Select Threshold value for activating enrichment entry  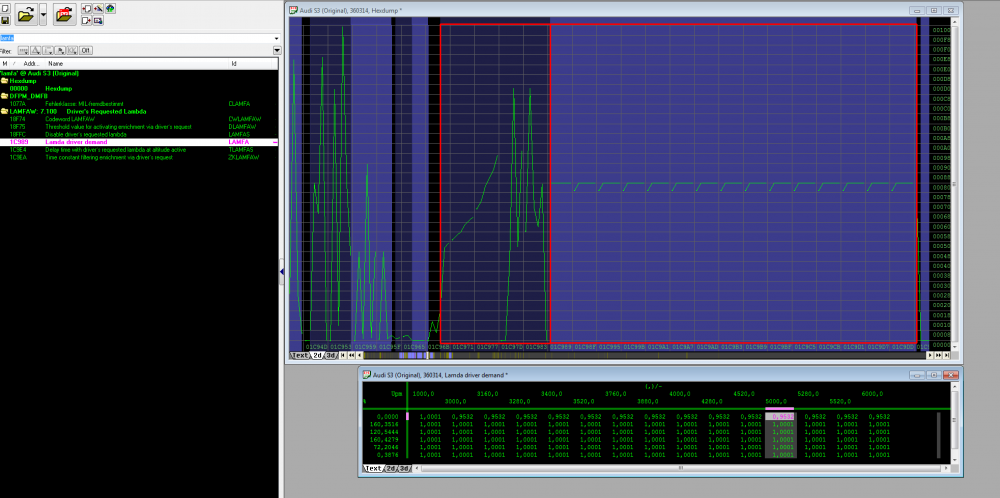point(139,127)
